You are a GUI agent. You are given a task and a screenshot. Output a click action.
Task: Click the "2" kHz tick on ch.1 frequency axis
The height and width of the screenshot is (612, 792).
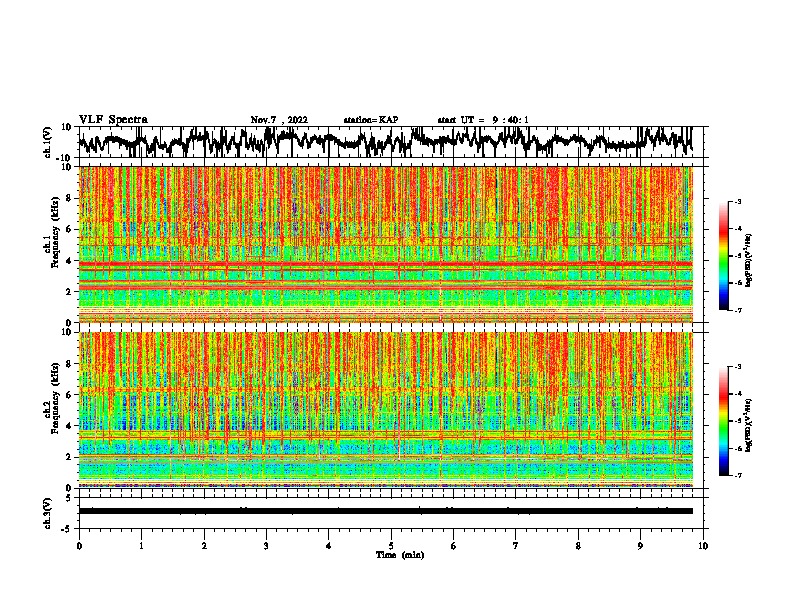click(70, 291)
